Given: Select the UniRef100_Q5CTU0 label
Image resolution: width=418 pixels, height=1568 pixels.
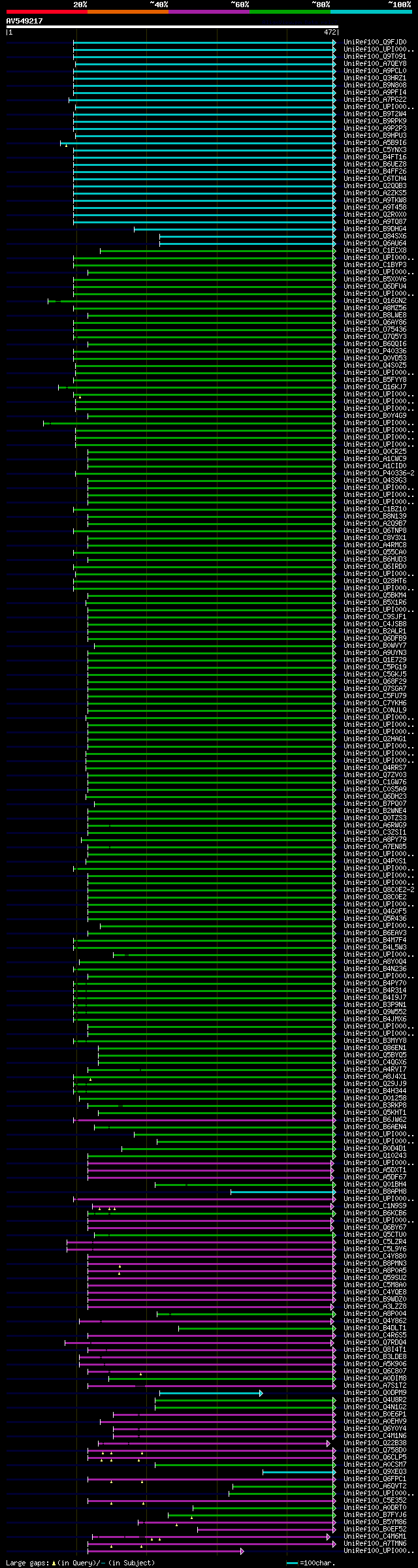Looking at the screenshot, I should tap(375, 1235).
